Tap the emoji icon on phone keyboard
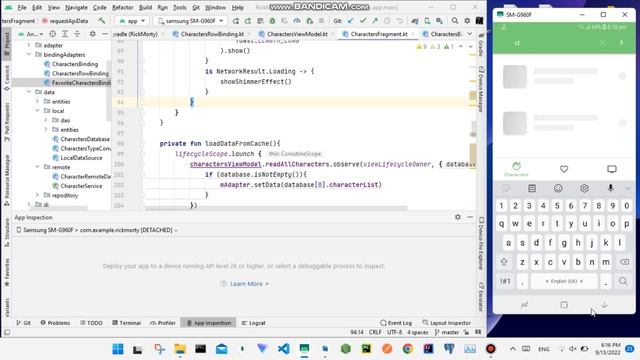The width and height of the screenshot is (640, 360). [558, 188]
